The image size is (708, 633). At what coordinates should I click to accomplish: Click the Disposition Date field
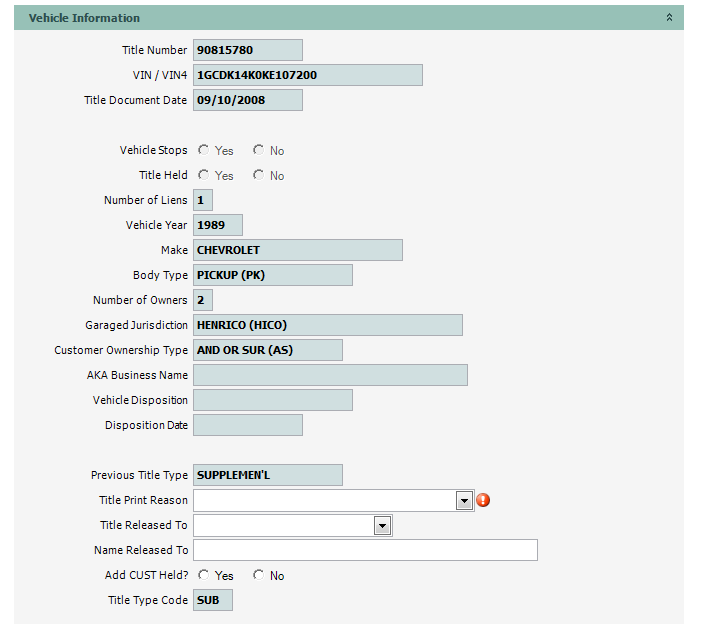(x=247, y=425)
